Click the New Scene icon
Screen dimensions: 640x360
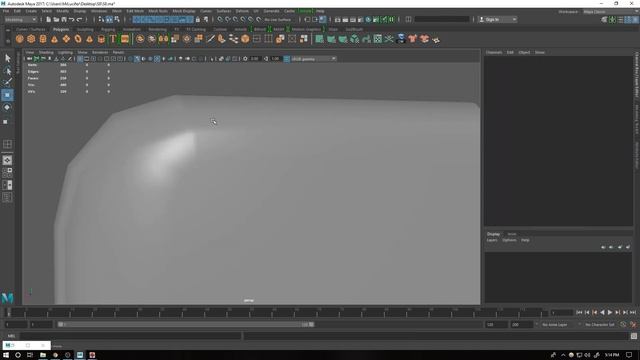coord(49,20)
